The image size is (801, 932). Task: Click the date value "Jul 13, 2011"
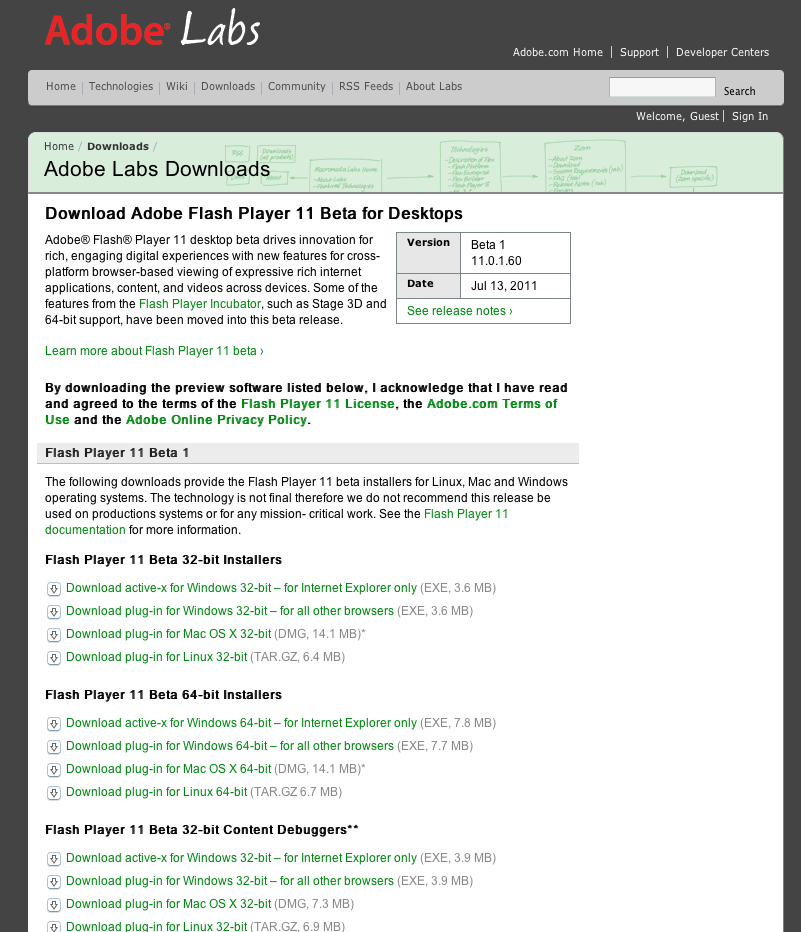[x=504, y=286]
